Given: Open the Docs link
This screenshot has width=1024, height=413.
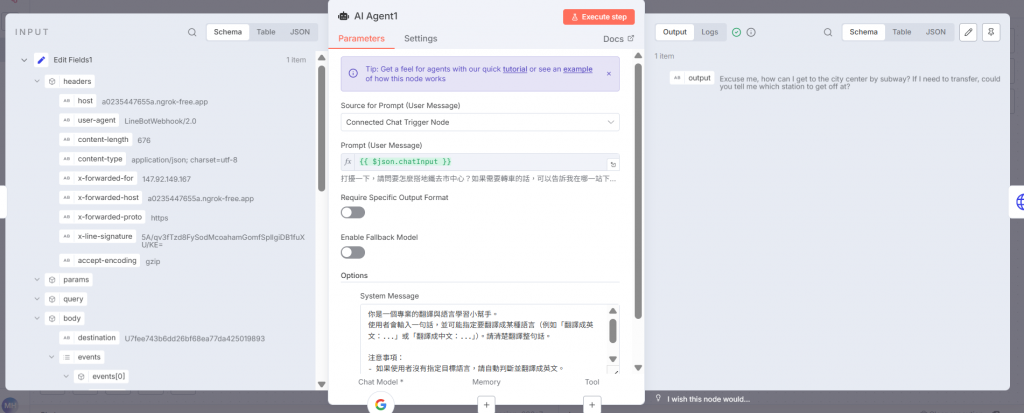Looking at the screenshot, I should click(x=618, y=39).
